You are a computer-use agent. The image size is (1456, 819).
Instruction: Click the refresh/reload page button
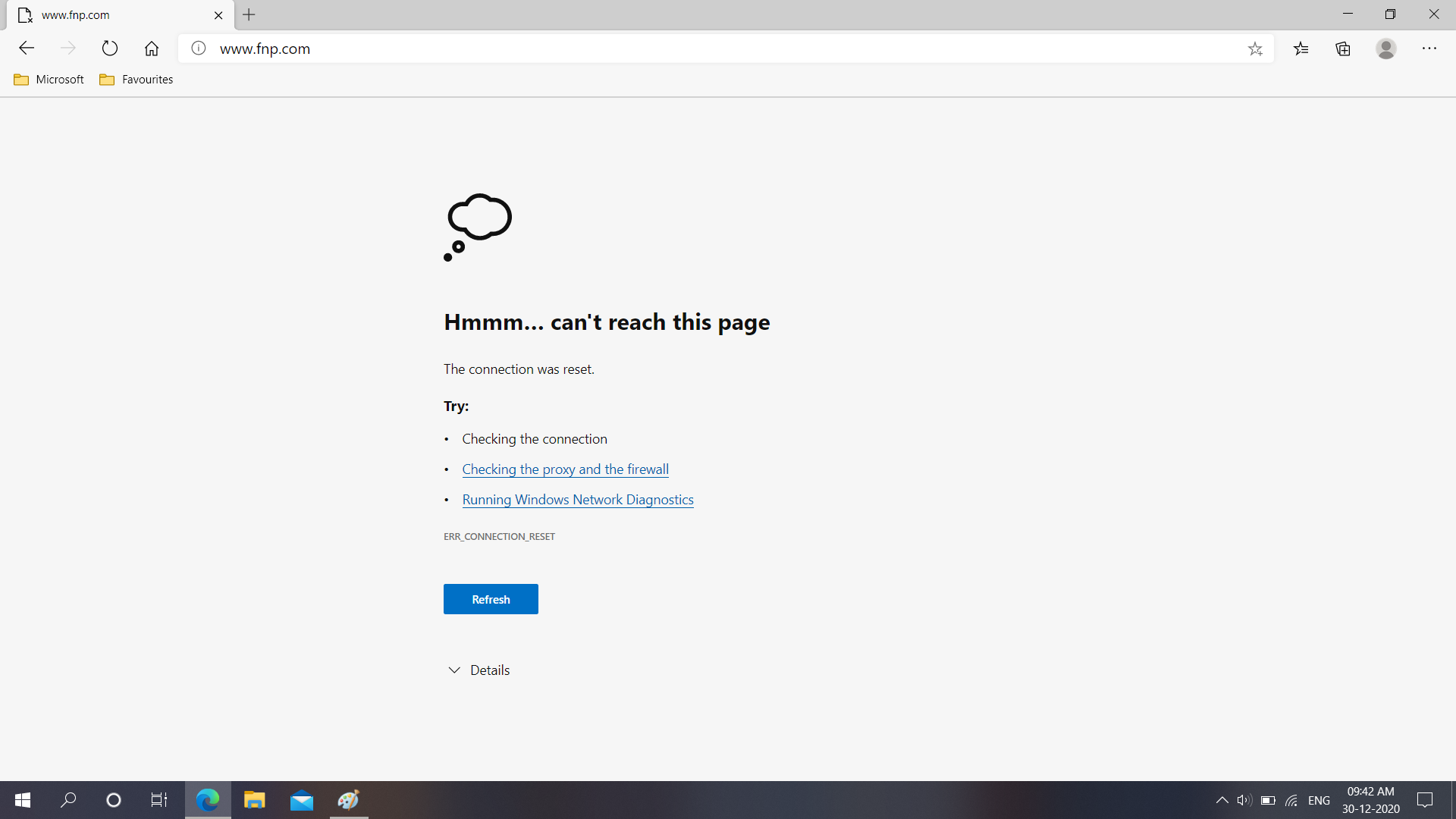click(109, 48)
